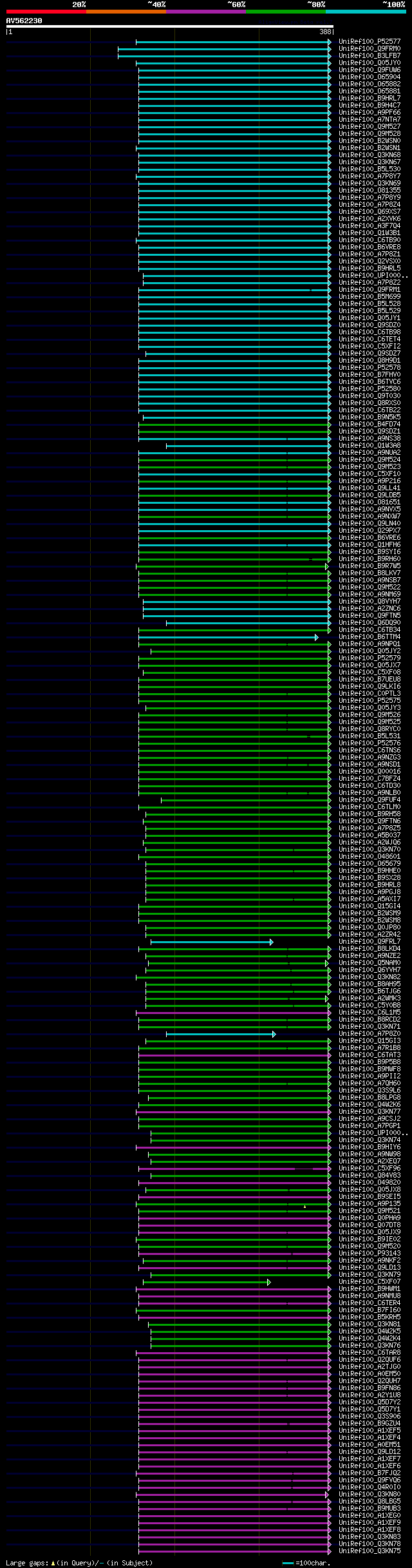The height and width of the screenshot is (1568, 412).
Task: Select hit label UniRef100_Q9FUW6
Action: click(x=370, y=70)
